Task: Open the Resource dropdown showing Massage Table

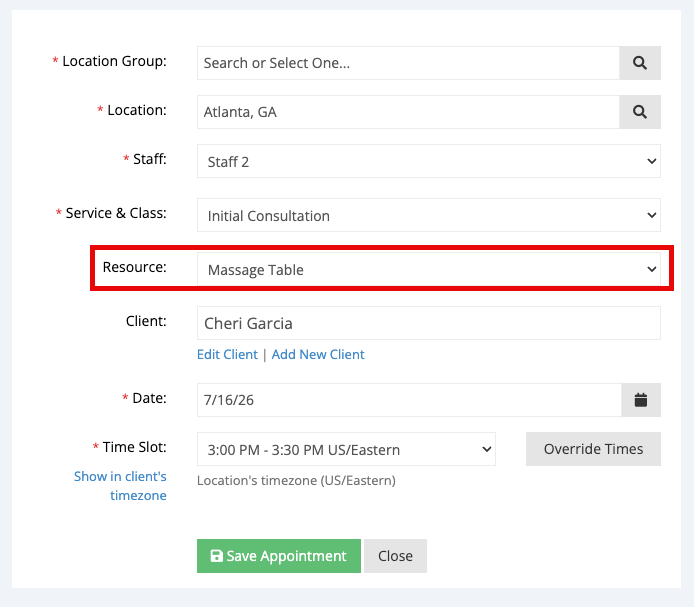Action: pos(429,269)
